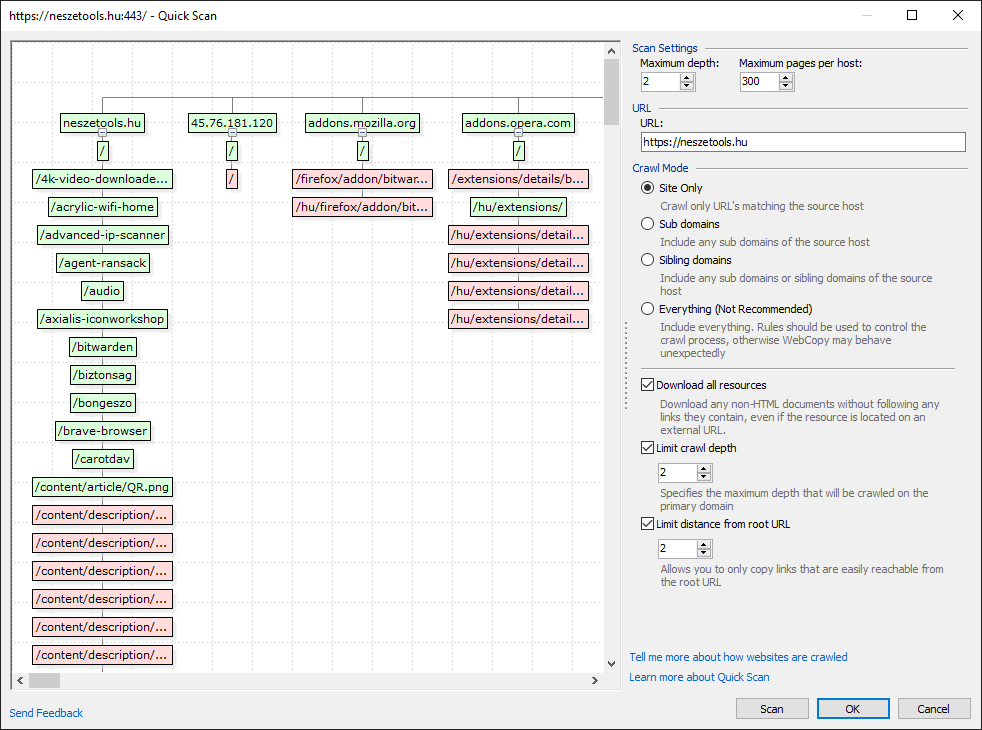The image size is (982, 730).
Task: Select Sibling domains crawl mode
Action: click(648, 260)
